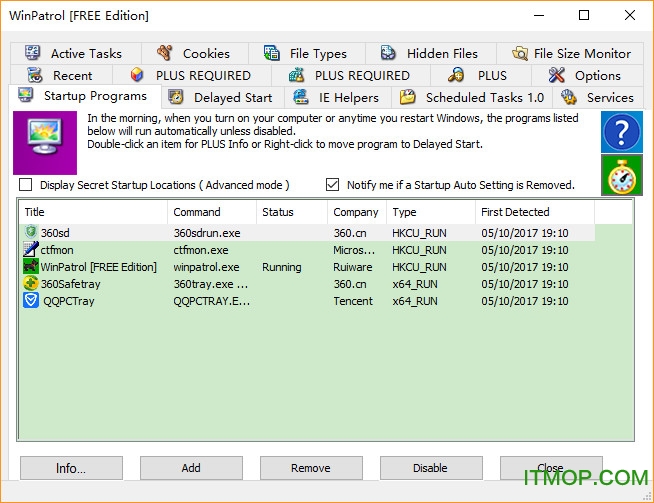Click the Delayed Start clock icon
The image size is (654, 503).
click(x=176, y=97)
